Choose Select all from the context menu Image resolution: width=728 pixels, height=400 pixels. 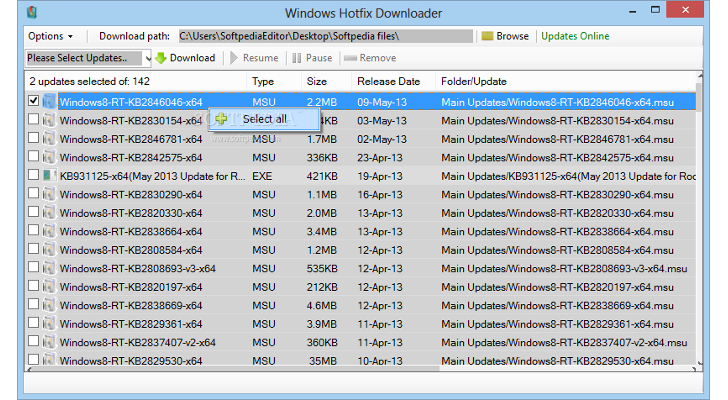click(x=264, y=119)
